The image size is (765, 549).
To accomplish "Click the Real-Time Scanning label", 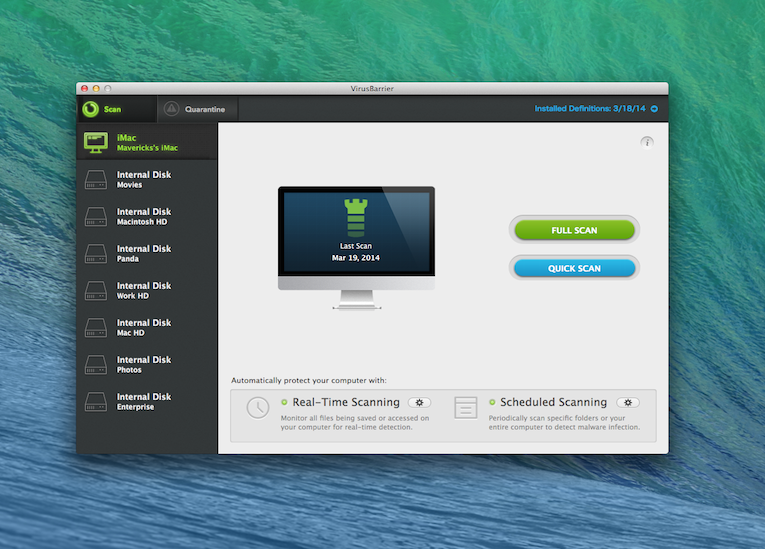I will coord(346,402).
